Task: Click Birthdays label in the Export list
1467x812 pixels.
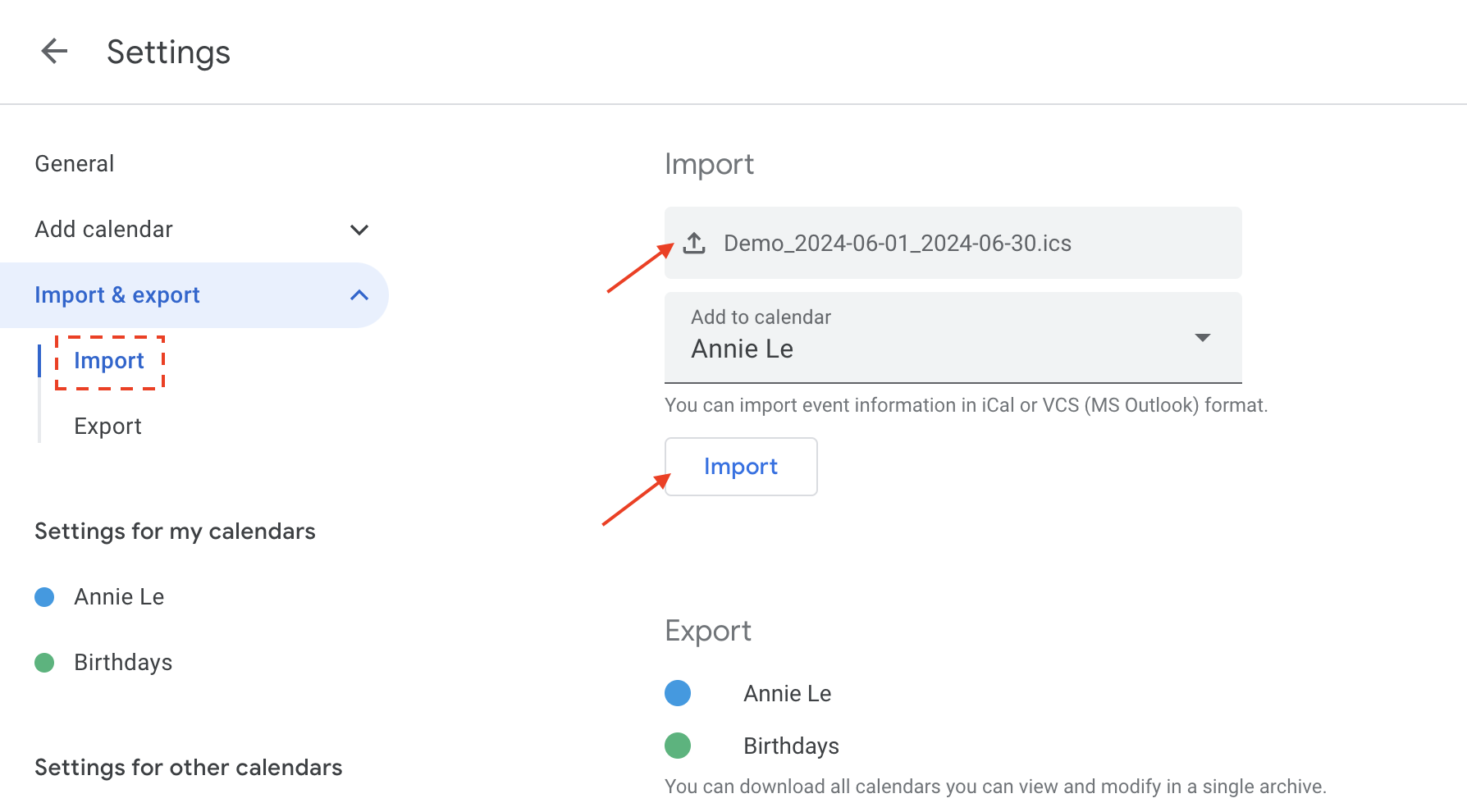Action: 791,746
